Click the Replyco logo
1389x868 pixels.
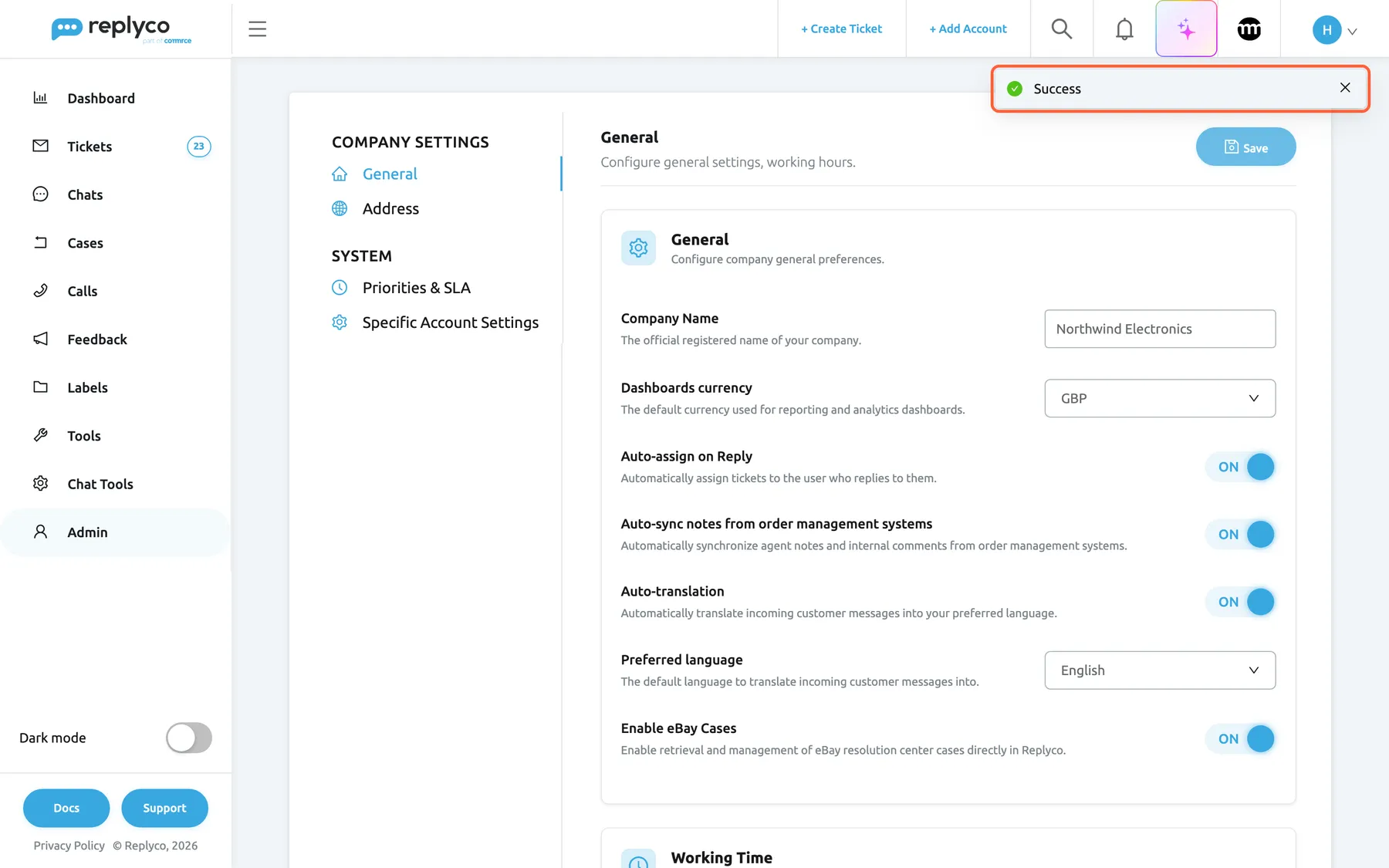121,29
